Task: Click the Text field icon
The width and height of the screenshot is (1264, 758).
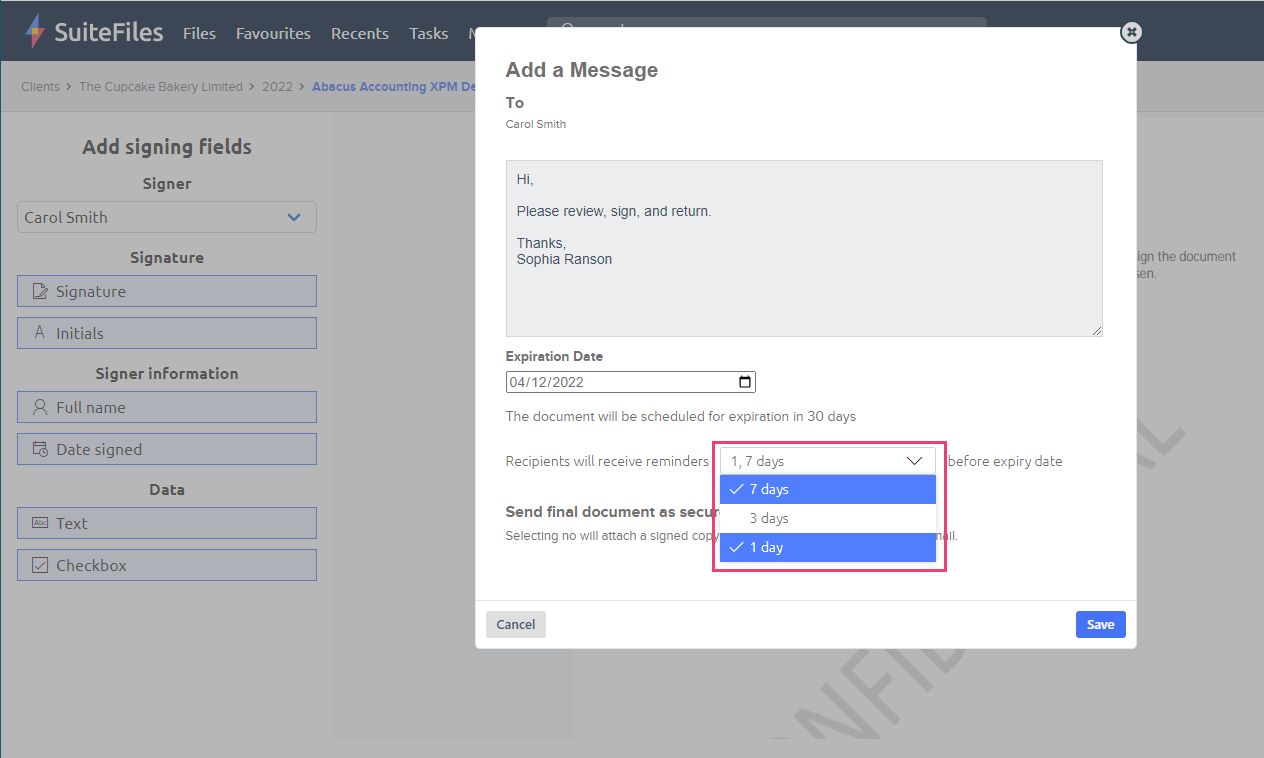Action: tap(40, 524)
